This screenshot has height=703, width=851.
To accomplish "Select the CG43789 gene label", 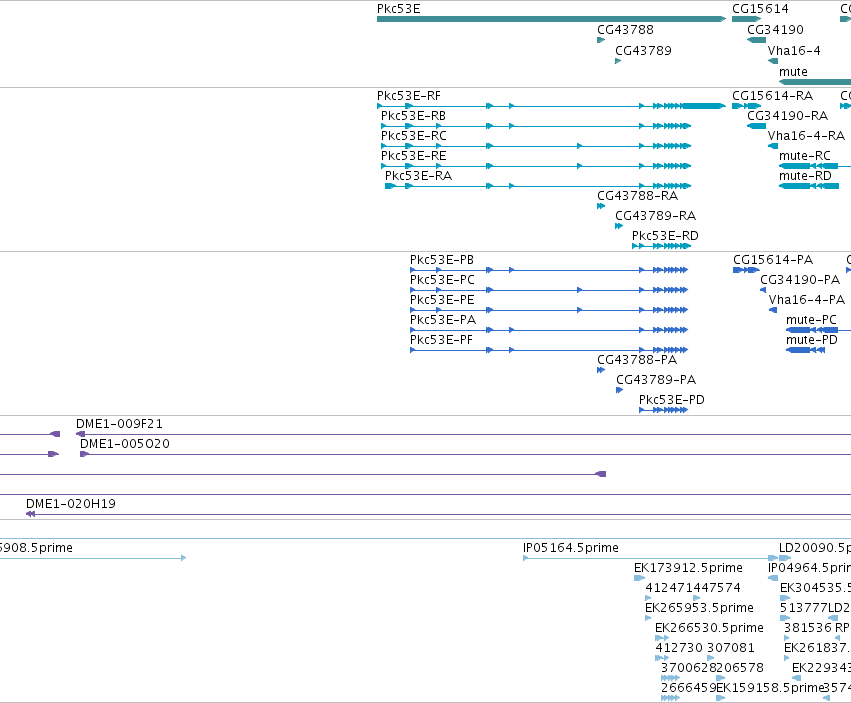I will click(x=643, y=51).
